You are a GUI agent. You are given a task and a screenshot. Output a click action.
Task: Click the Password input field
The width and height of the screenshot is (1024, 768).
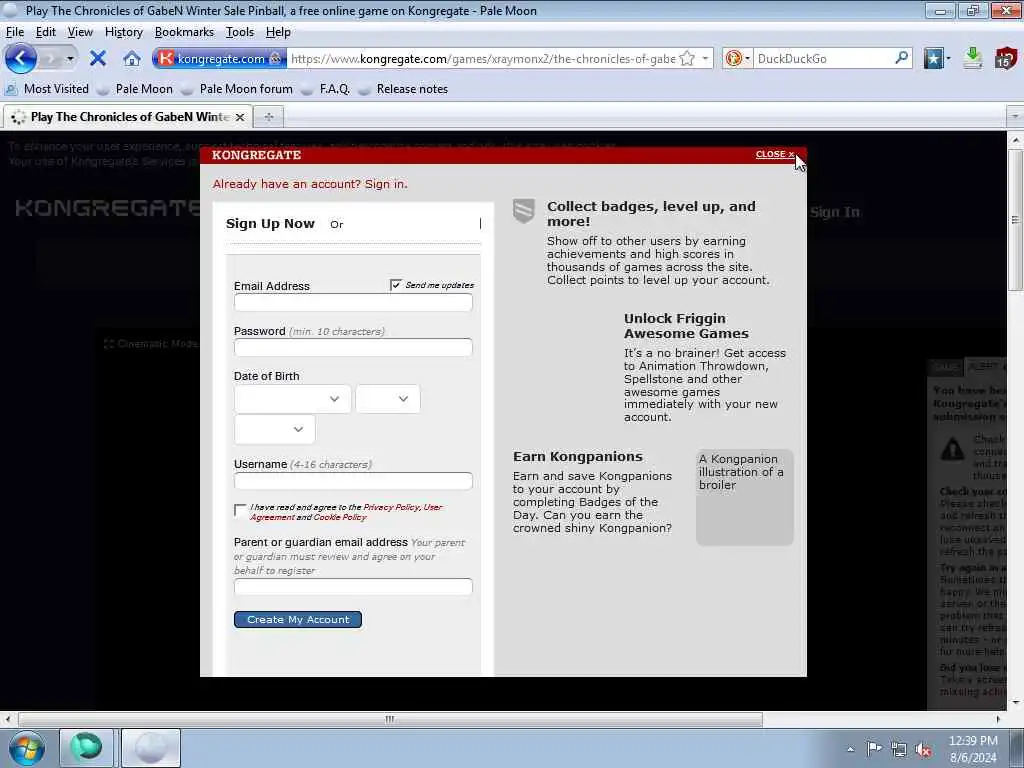click(x=353, y=347)
